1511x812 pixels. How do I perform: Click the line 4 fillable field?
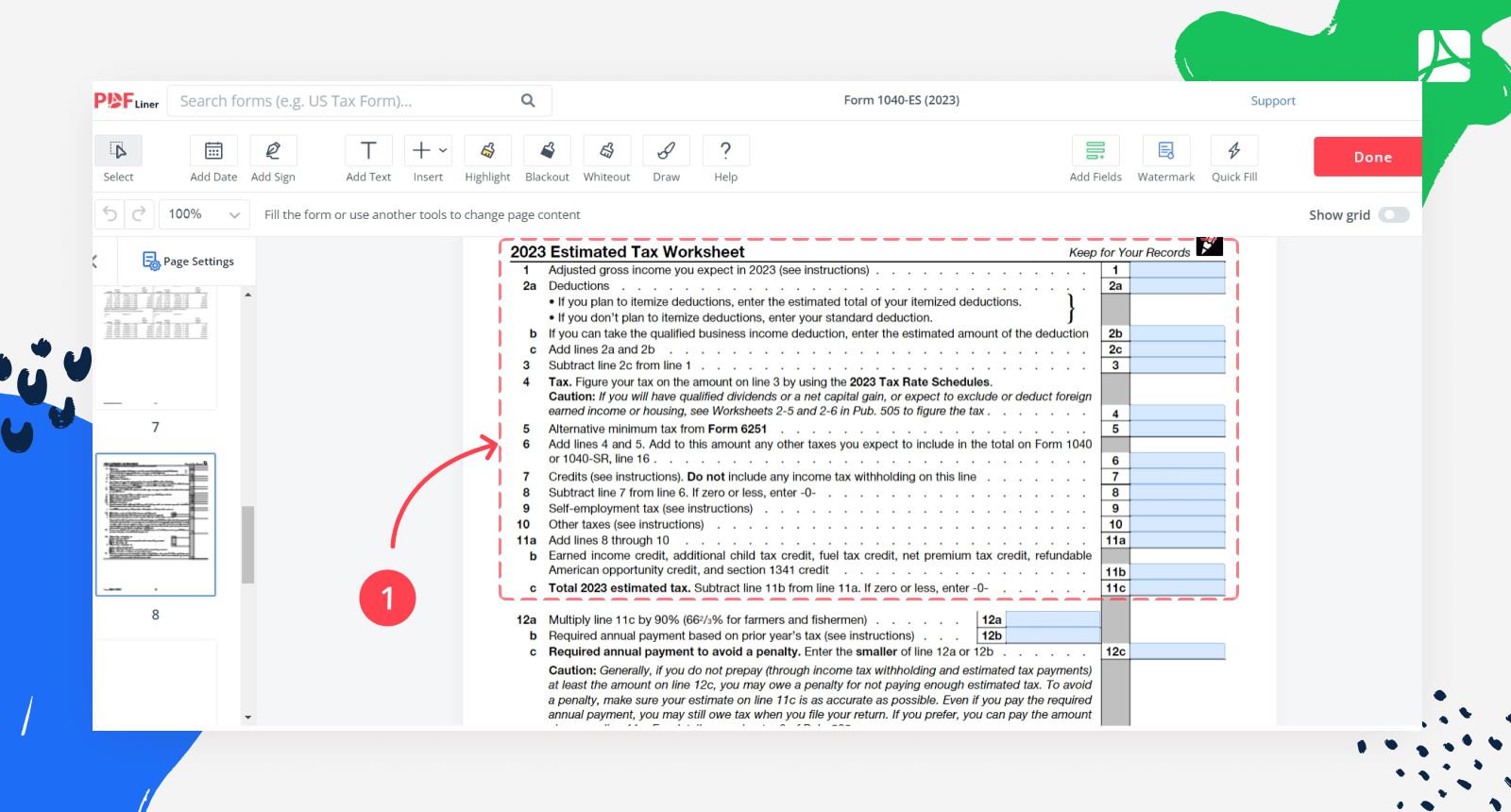tap(1178, 413)
